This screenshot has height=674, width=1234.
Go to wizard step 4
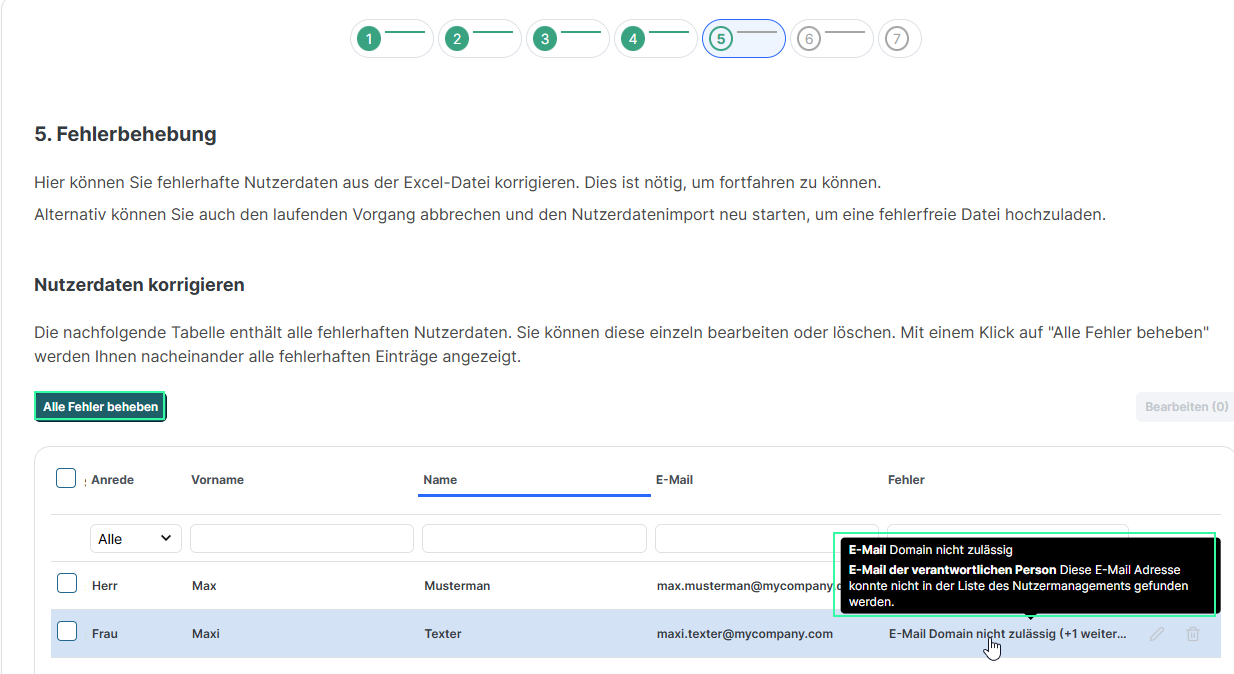click(633, 39)
